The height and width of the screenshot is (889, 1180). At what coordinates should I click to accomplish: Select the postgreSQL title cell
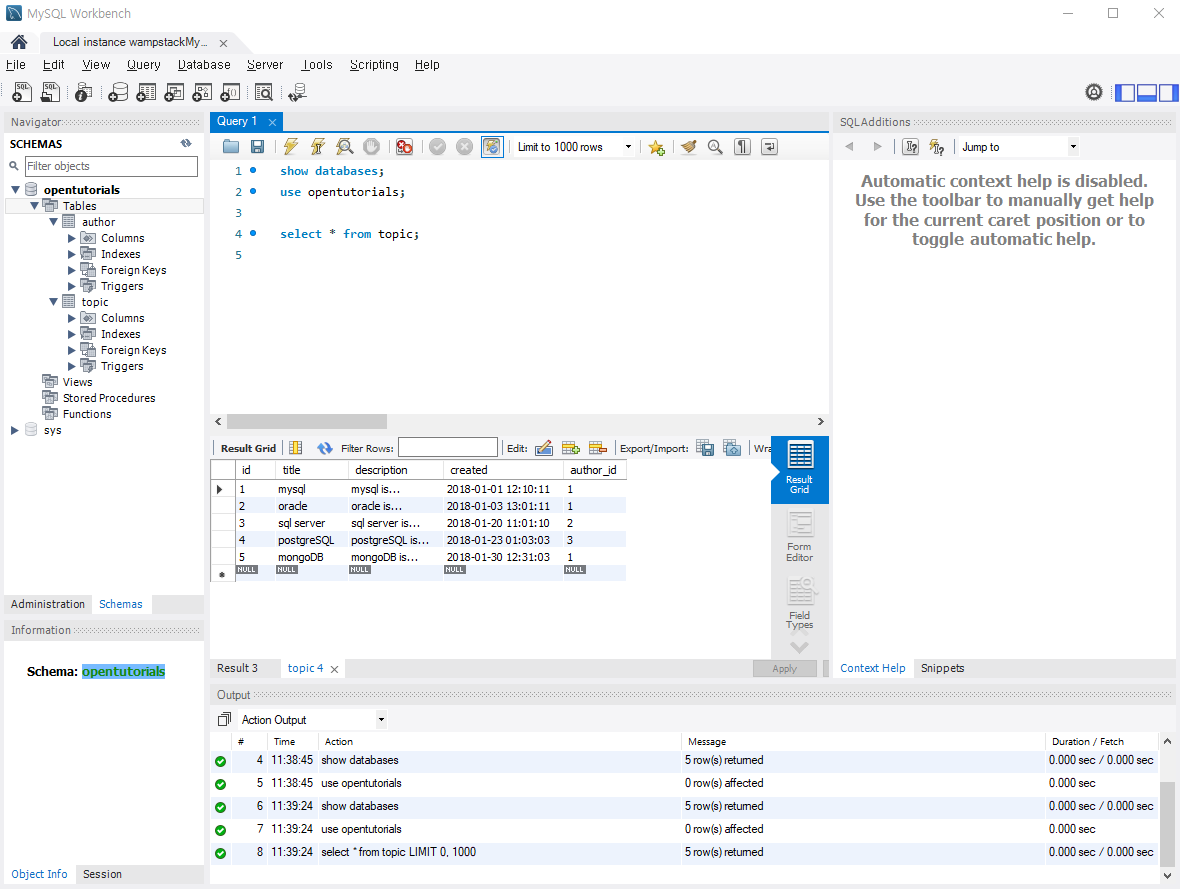point(310,540)
